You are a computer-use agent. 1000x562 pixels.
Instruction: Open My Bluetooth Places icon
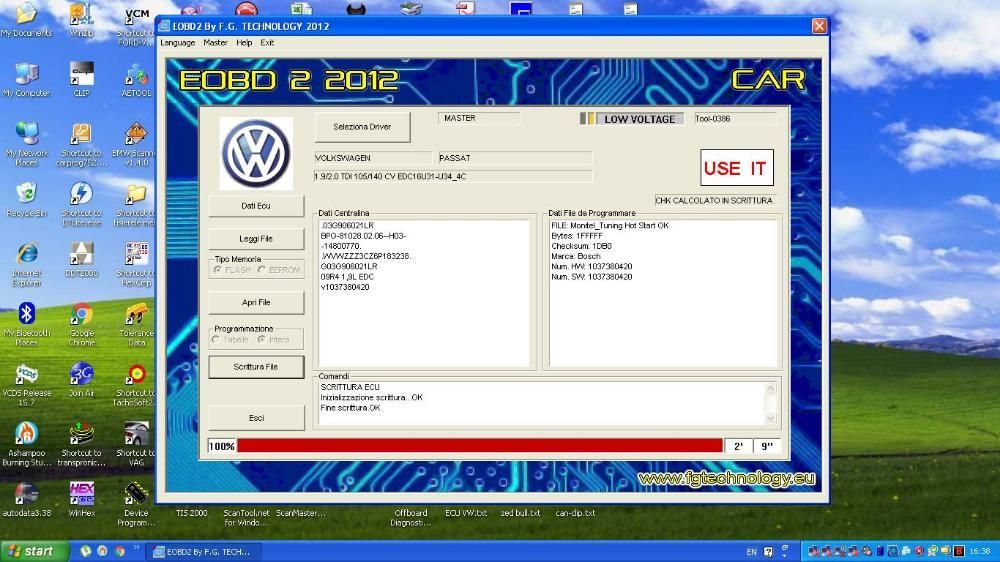click(27, 315)
